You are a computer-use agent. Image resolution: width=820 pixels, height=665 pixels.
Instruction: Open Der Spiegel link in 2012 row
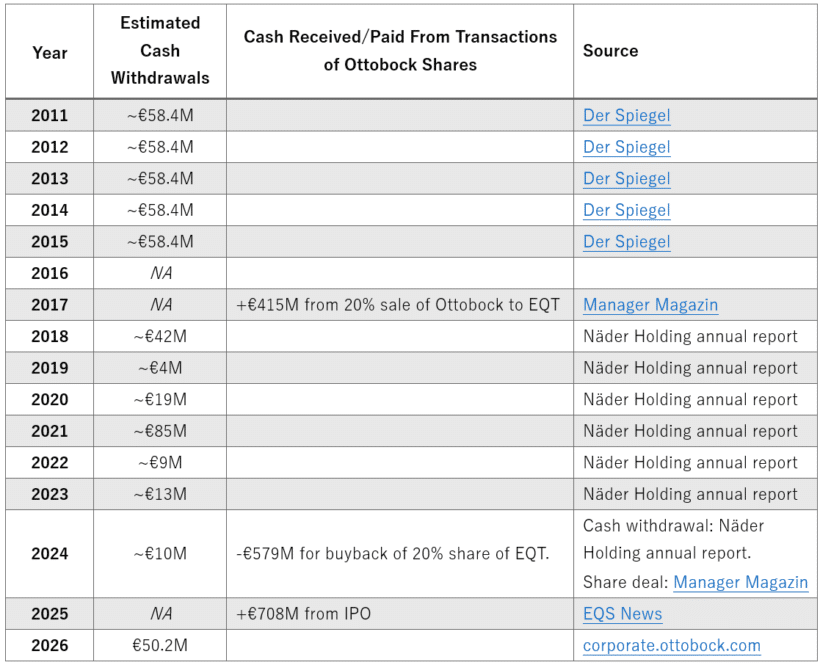pos(626,147)
